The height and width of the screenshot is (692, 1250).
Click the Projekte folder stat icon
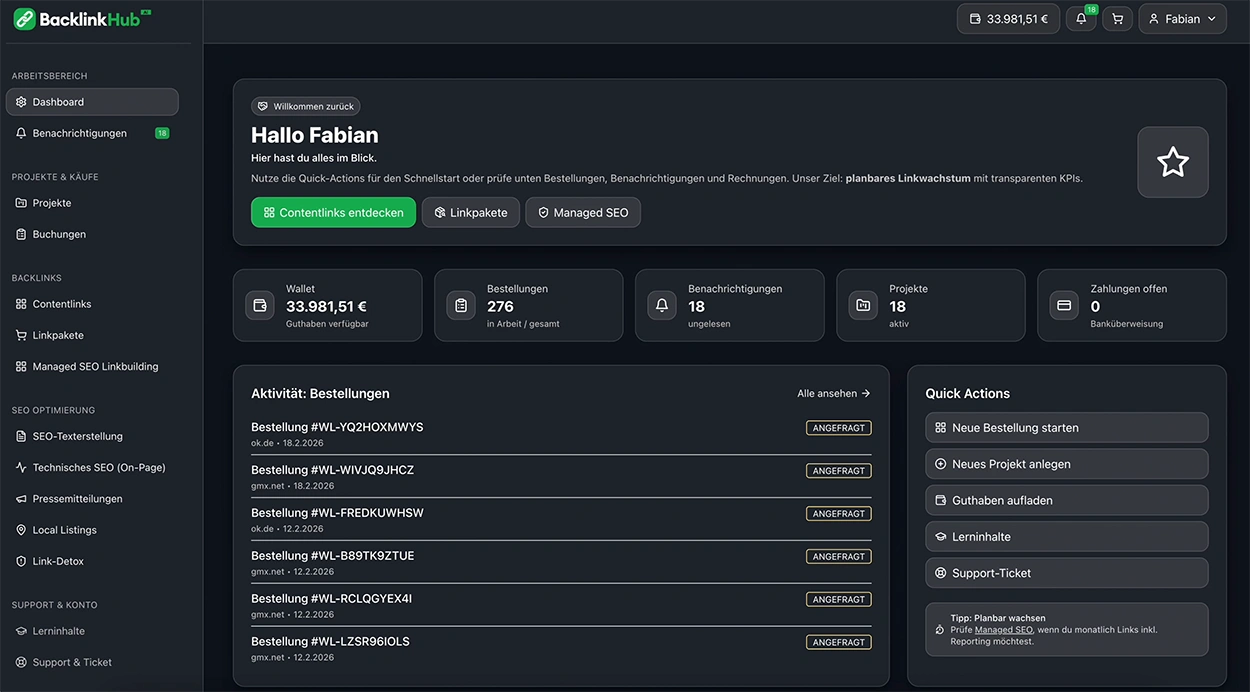tap(863, 305)
